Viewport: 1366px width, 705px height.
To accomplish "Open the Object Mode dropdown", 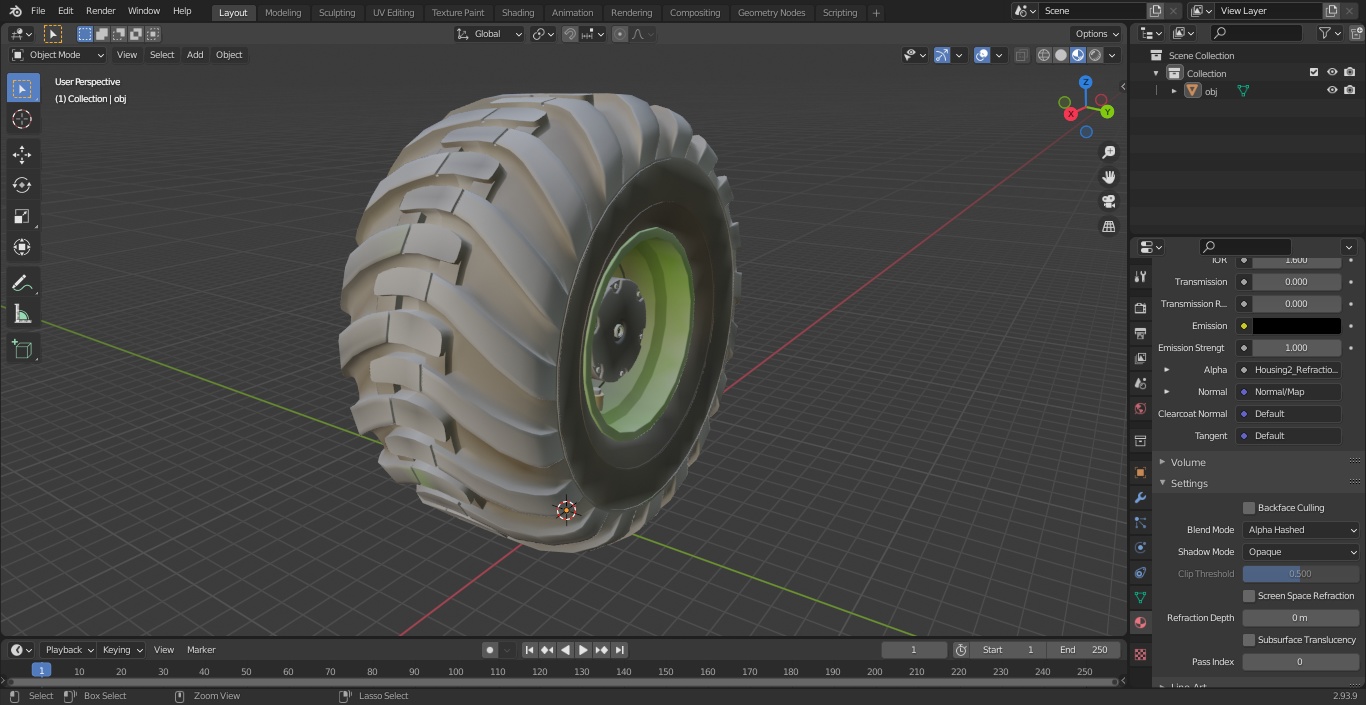I will pos(58,55).
